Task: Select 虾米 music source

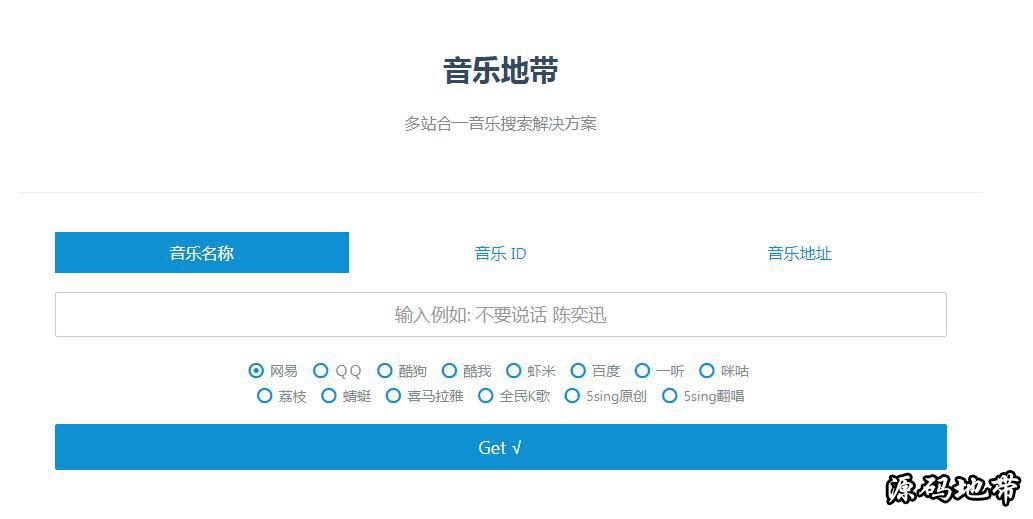Action: point(514,371)
